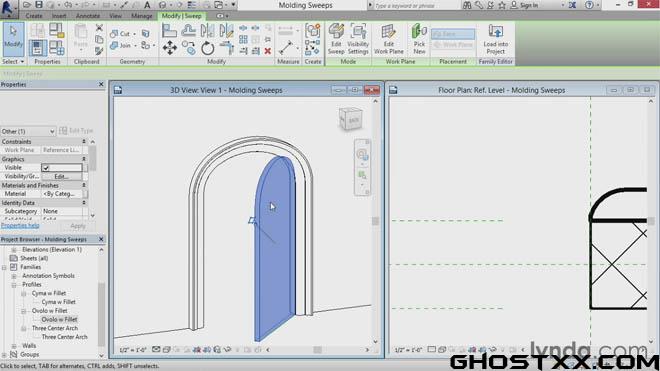Open the Annotate ribbon tab

88,16
